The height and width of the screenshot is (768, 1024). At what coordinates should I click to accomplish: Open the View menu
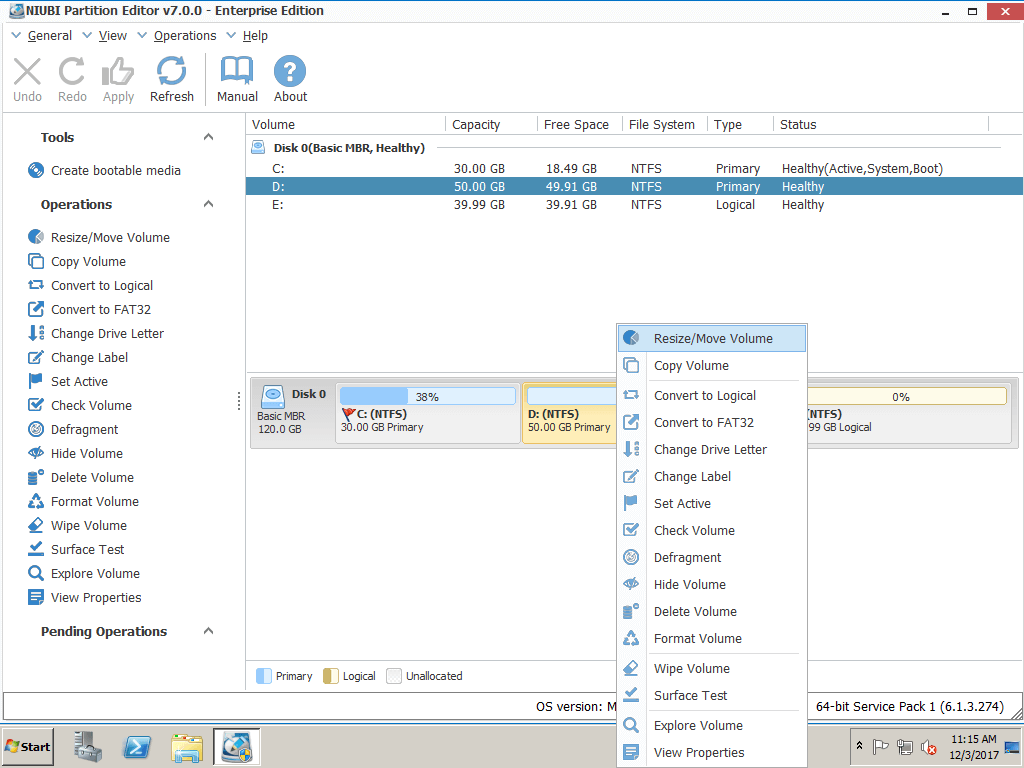coord(112,36)
